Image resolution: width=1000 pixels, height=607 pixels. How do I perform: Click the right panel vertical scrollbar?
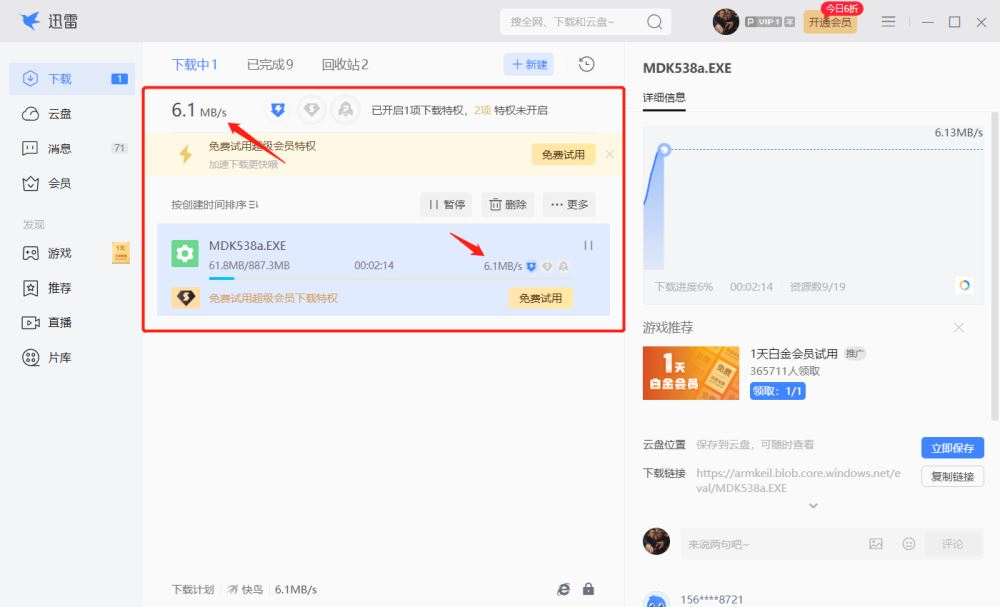click(994, 267)
